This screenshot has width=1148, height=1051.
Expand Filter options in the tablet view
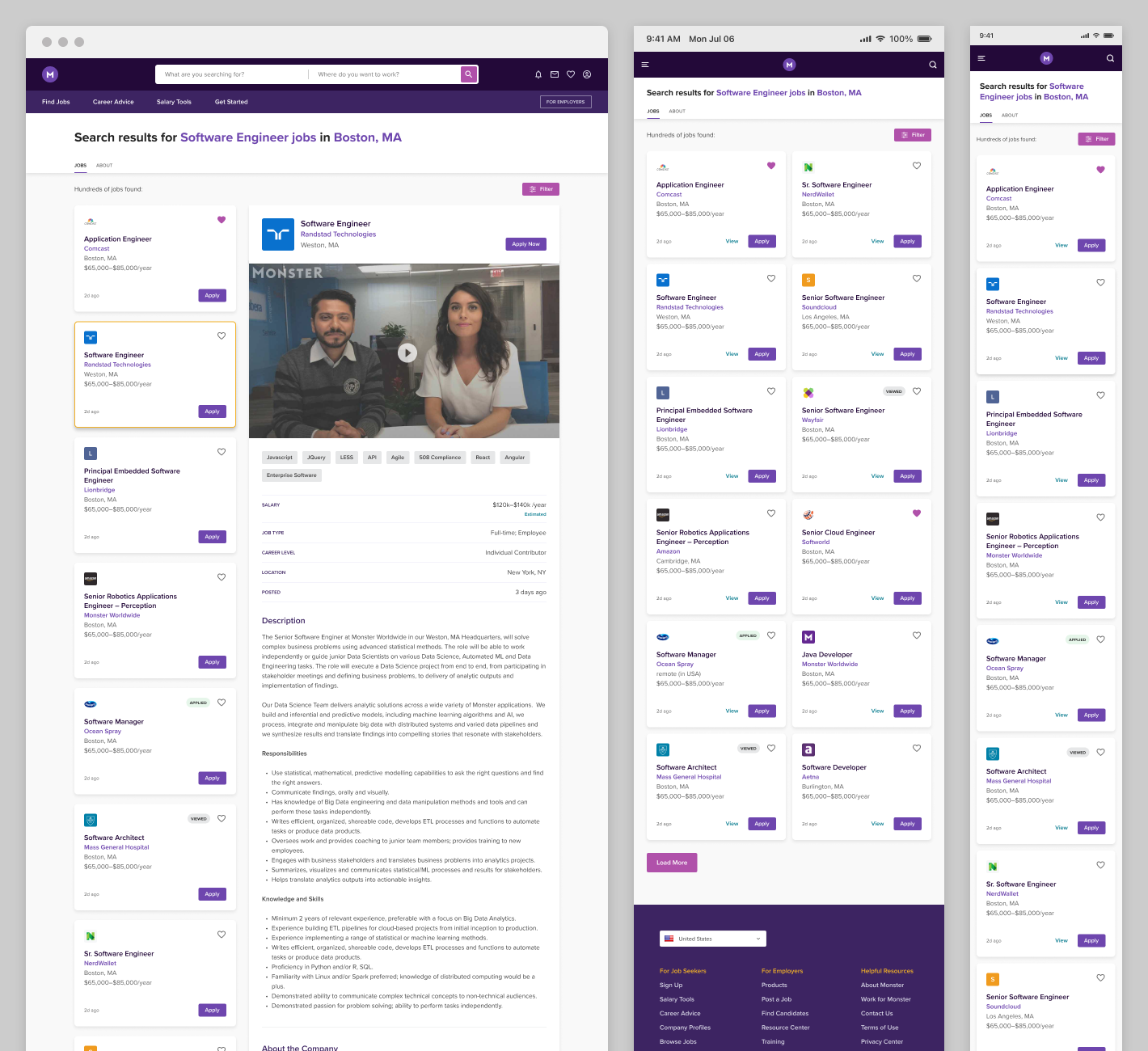click(x=912, y=135)
